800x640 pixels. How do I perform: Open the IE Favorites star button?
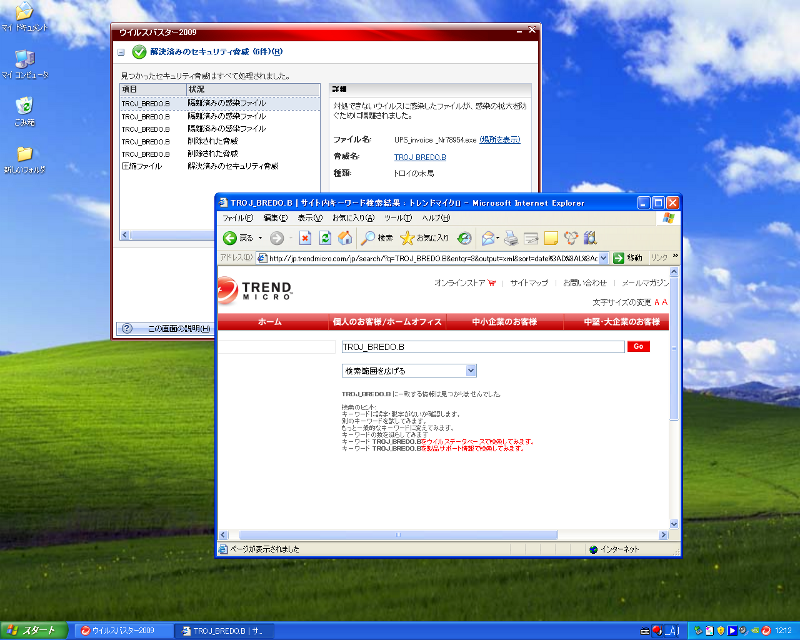(424, 238)
